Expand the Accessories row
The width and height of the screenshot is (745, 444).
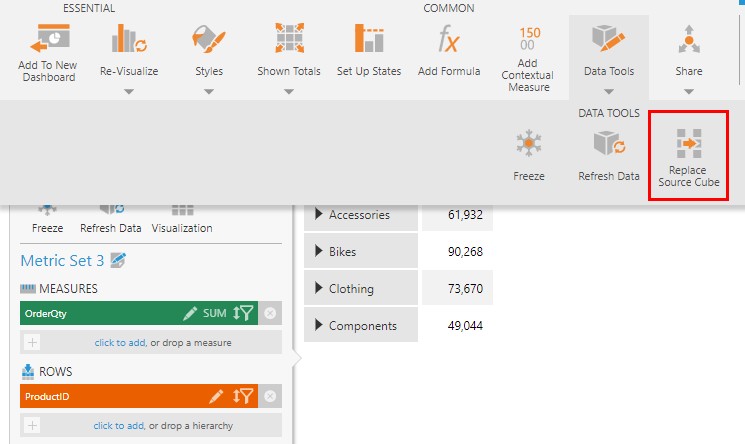coord(320,214)
